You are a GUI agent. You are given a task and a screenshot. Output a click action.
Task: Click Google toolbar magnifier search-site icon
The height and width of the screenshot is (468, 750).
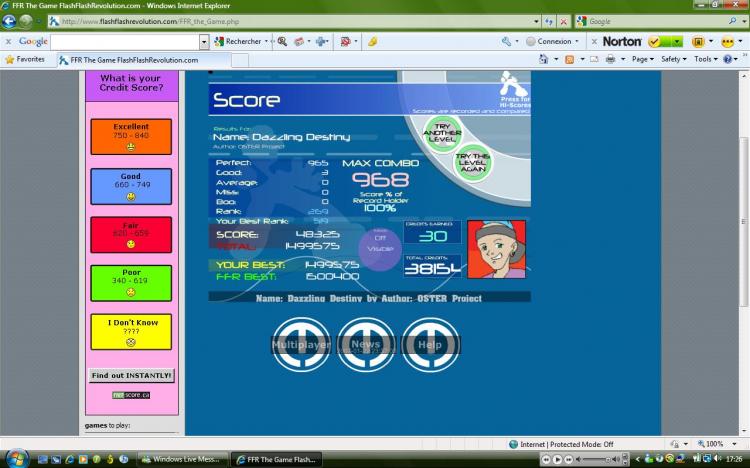(282, 42)
